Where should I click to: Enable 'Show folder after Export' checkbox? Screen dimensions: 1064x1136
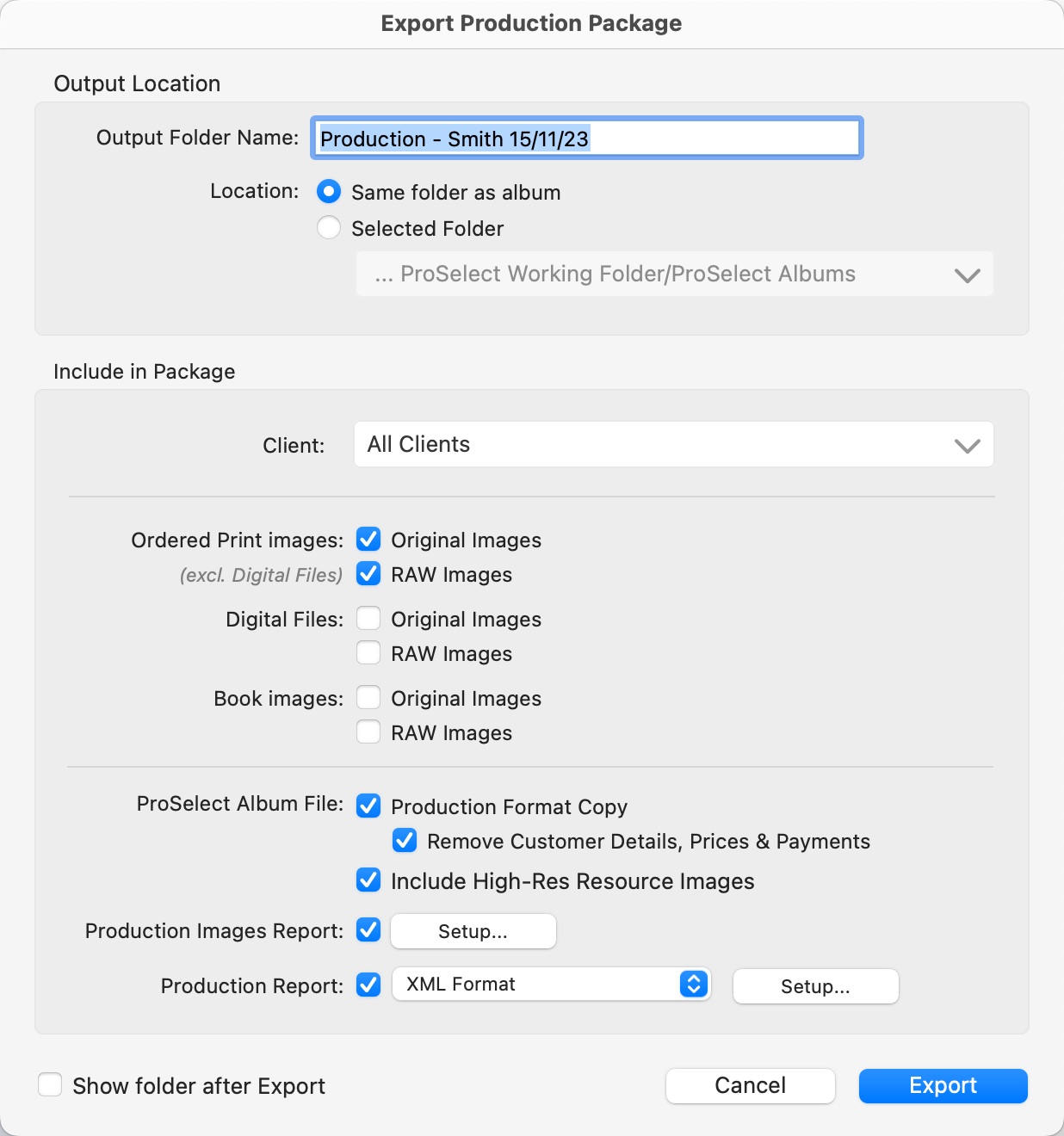50,1085
